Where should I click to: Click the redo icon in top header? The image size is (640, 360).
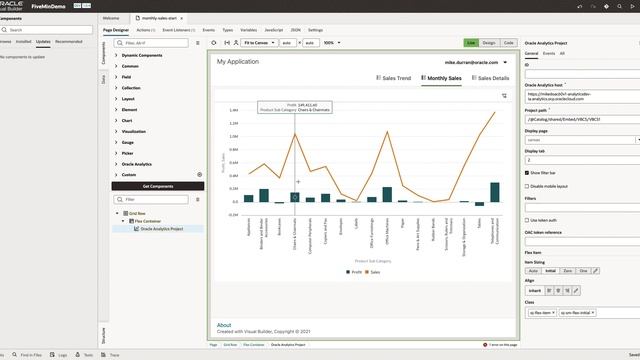pos(593,7)
